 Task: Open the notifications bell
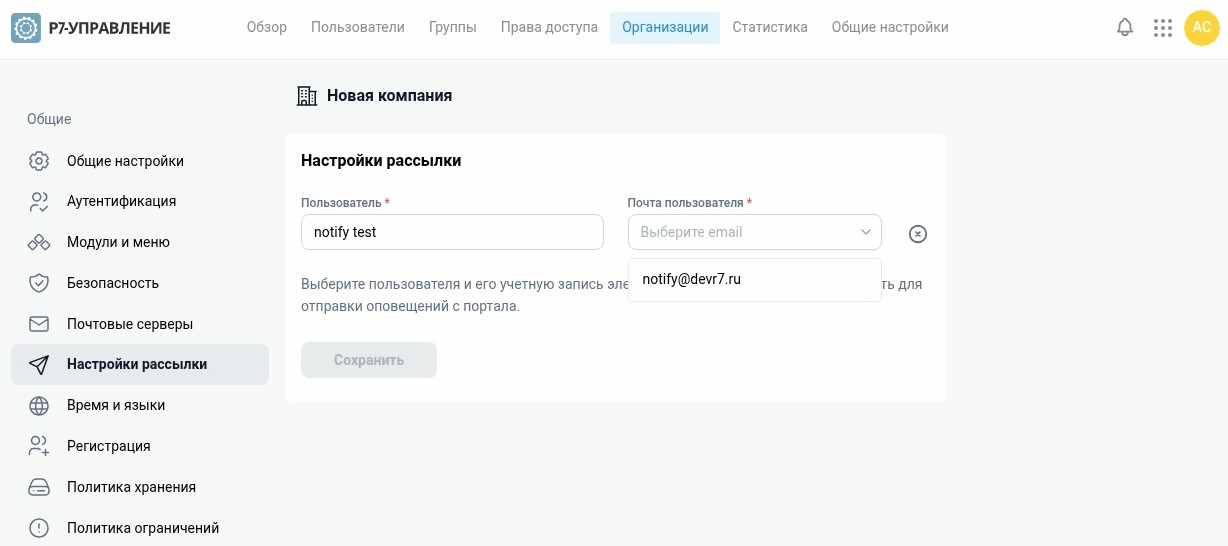[x=1125, y=28]
